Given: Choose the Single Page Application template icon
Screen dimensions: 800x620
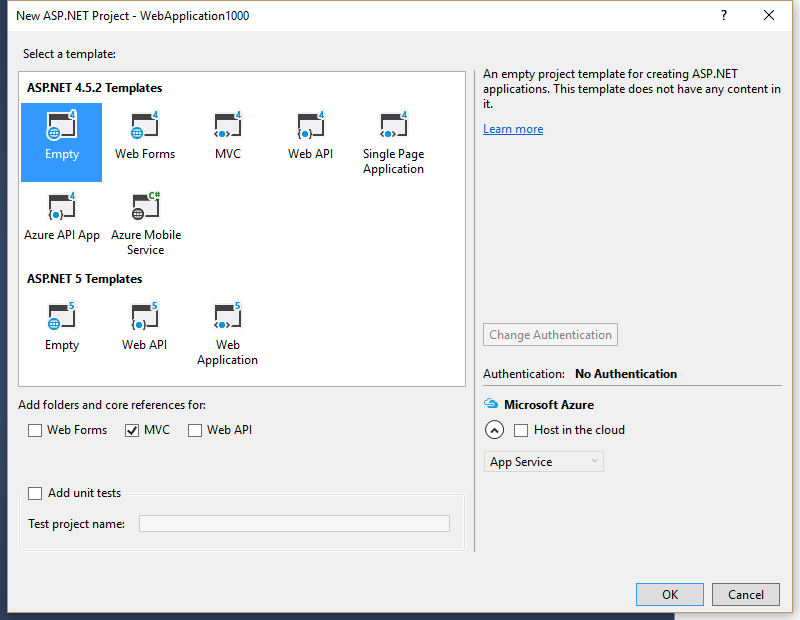Looking at the screenshot, I should (x=393, y=126).
